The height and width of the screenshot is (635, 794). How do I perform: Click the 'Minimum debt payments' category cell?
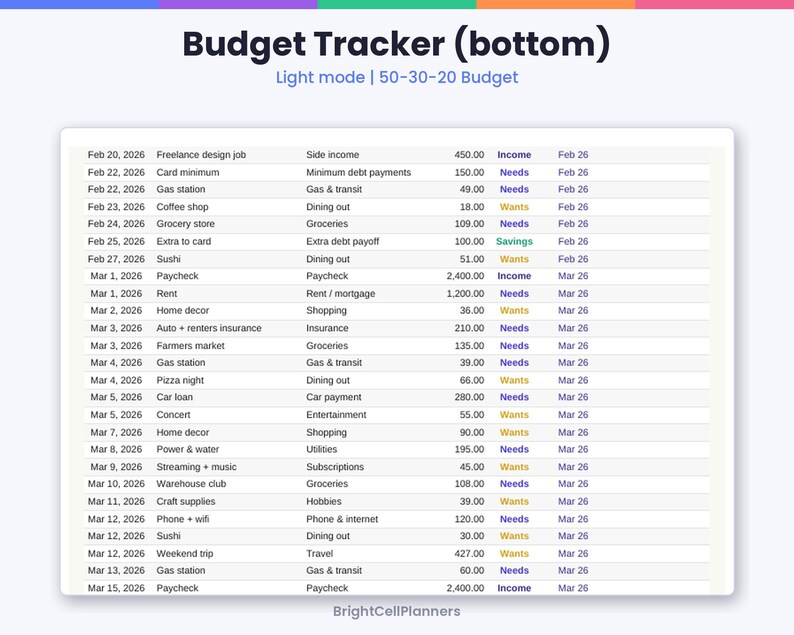click(359, 172)
